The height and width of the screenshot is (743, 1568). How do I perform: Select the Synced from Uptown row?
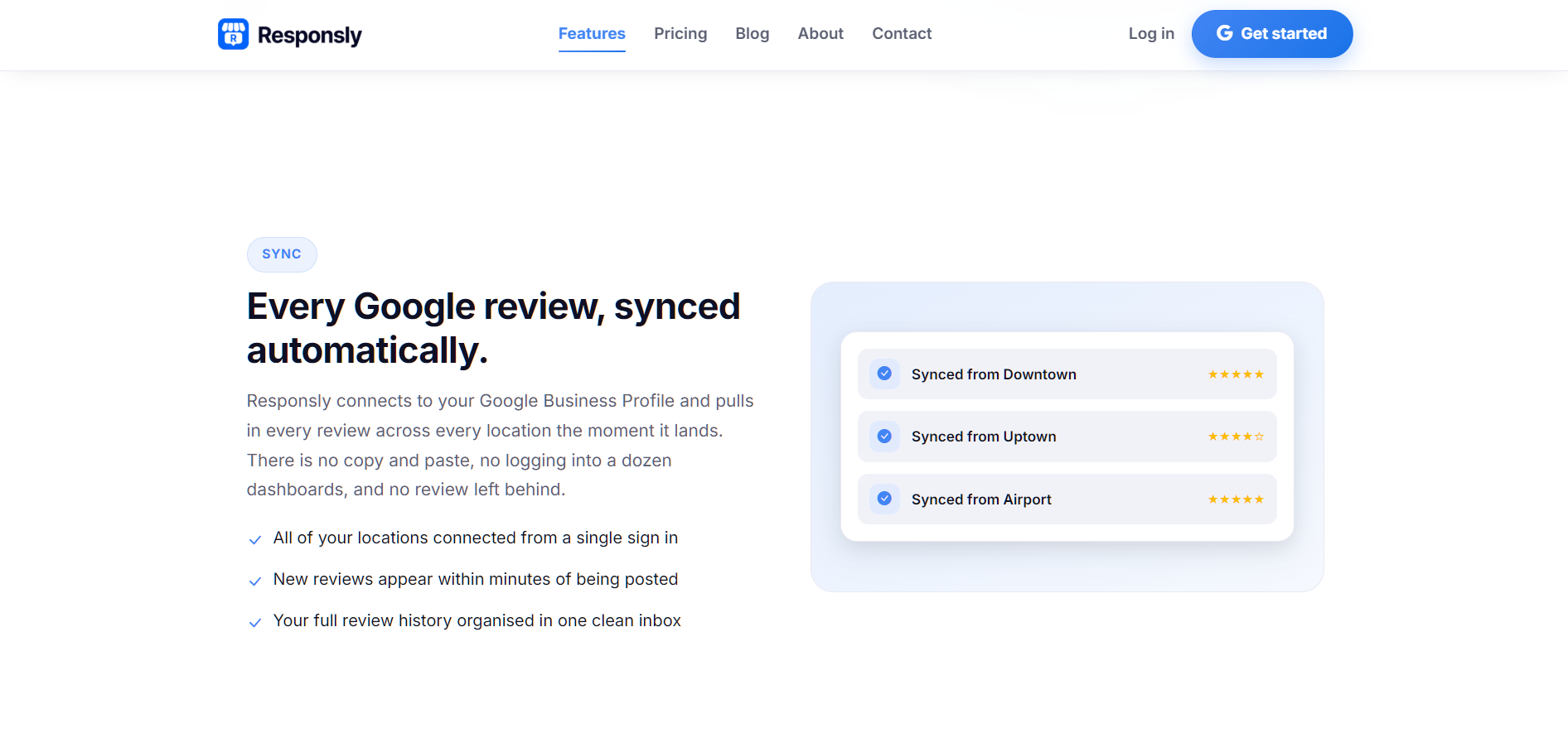click(x=1067, y=437)
